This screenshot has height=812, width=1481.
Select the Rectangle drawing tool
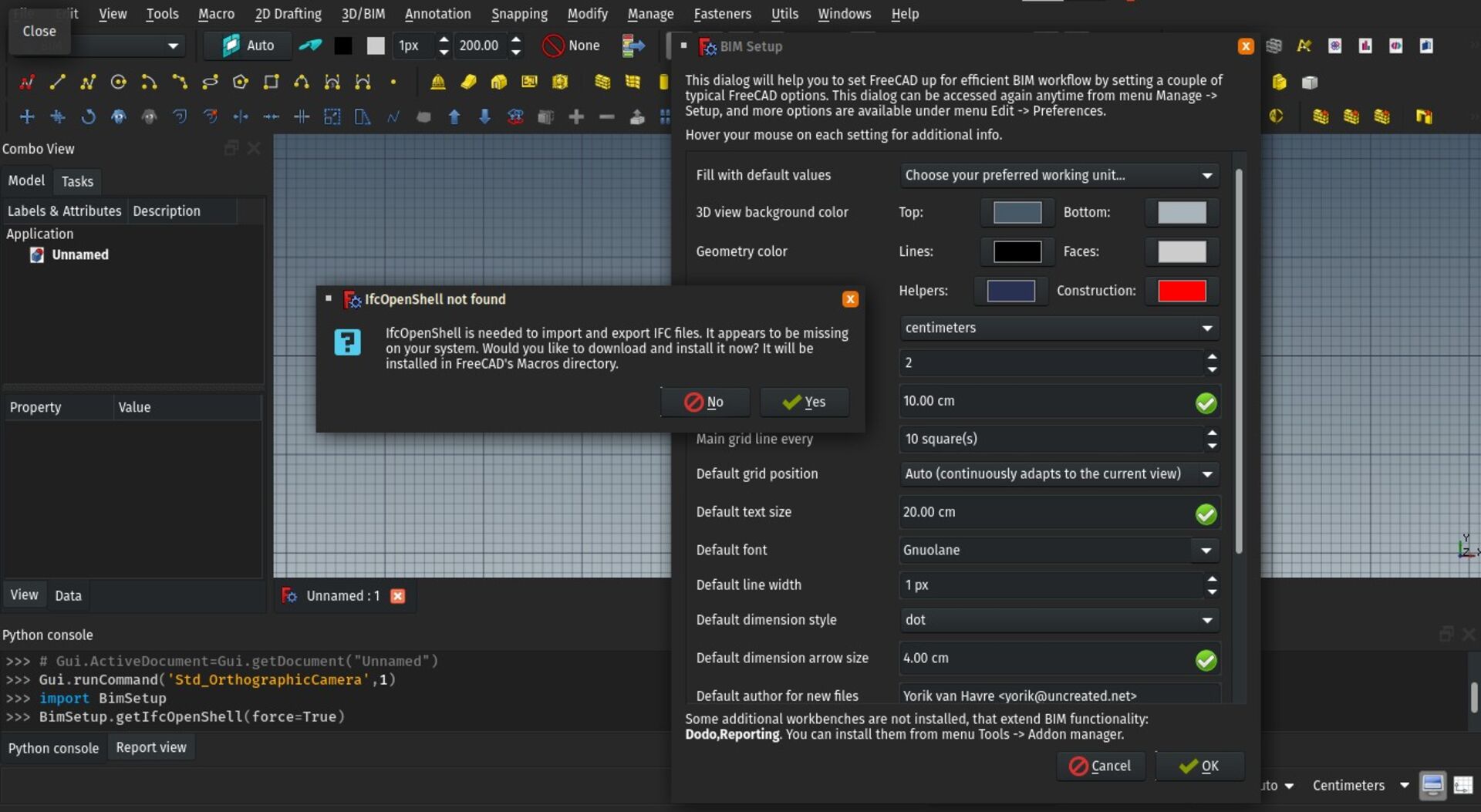click(x=271, y=82)
